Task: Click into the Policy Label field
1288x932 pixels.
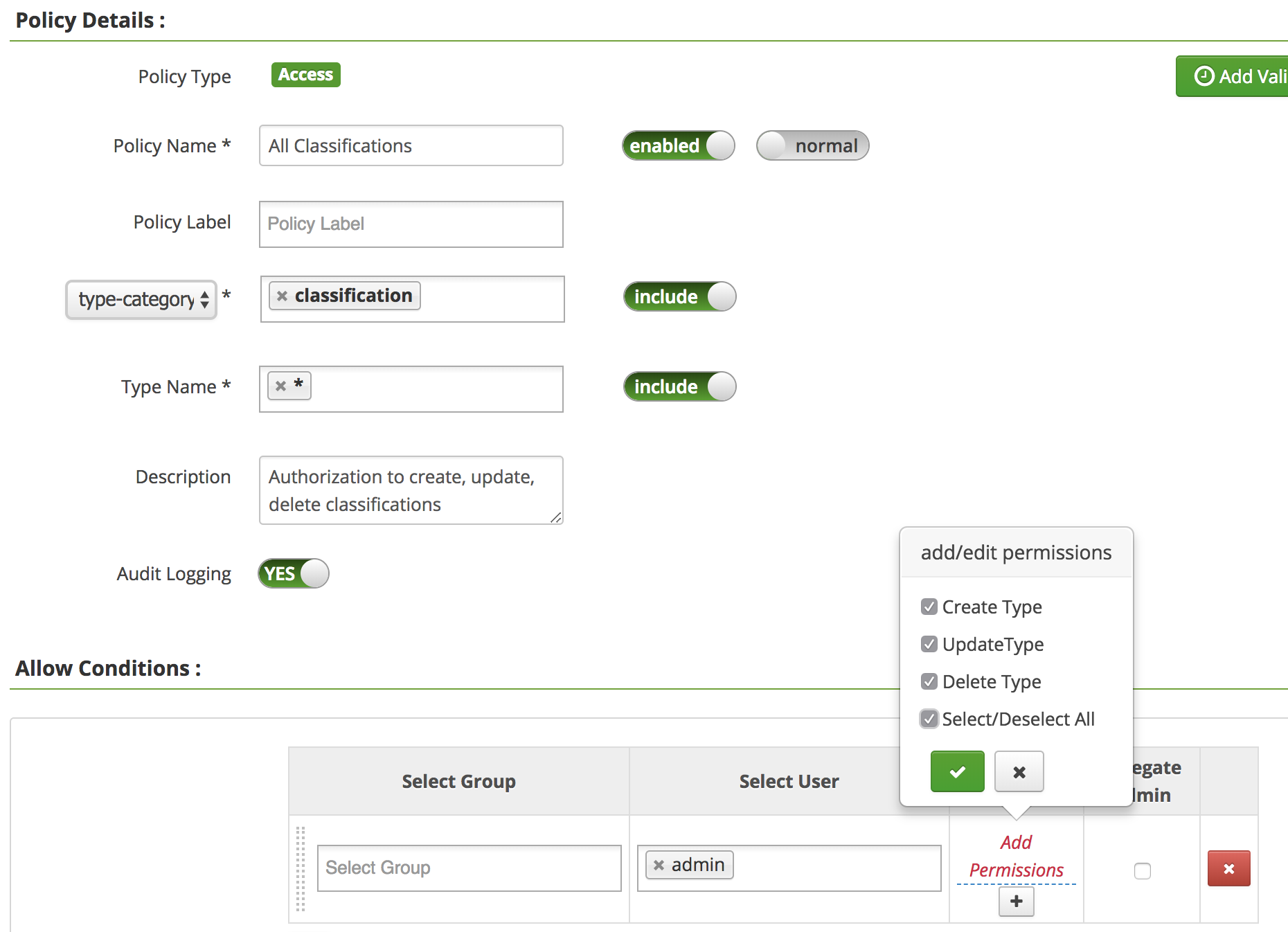Action: (411, 224)
